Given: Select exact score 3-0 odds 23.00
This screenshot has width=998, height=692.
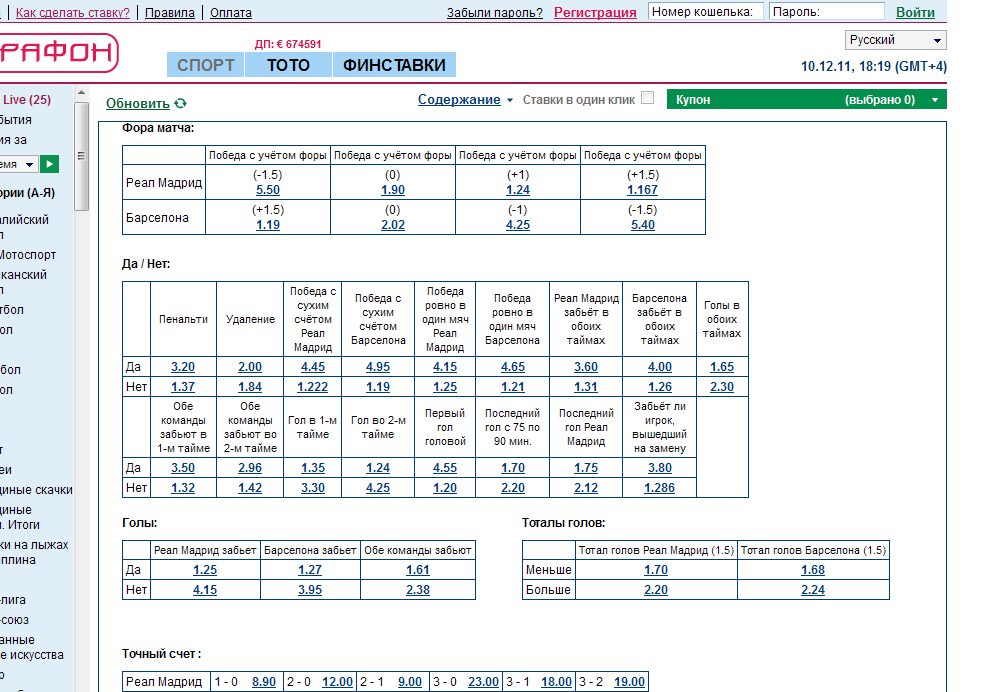Looking at the screenshot, I should [x=484, y=682].
